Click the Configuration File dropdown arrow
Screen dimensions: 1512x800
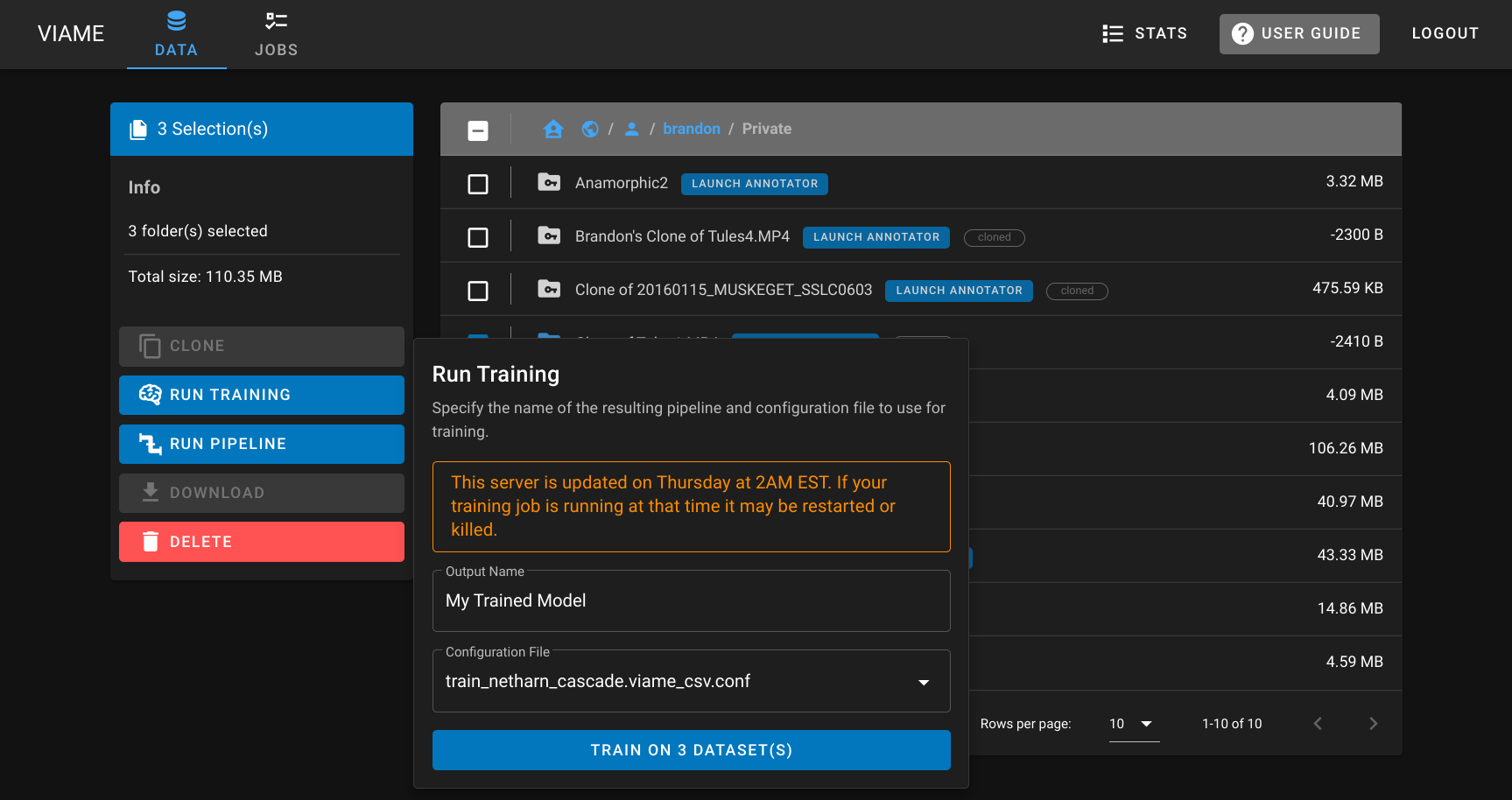point(924,683)
